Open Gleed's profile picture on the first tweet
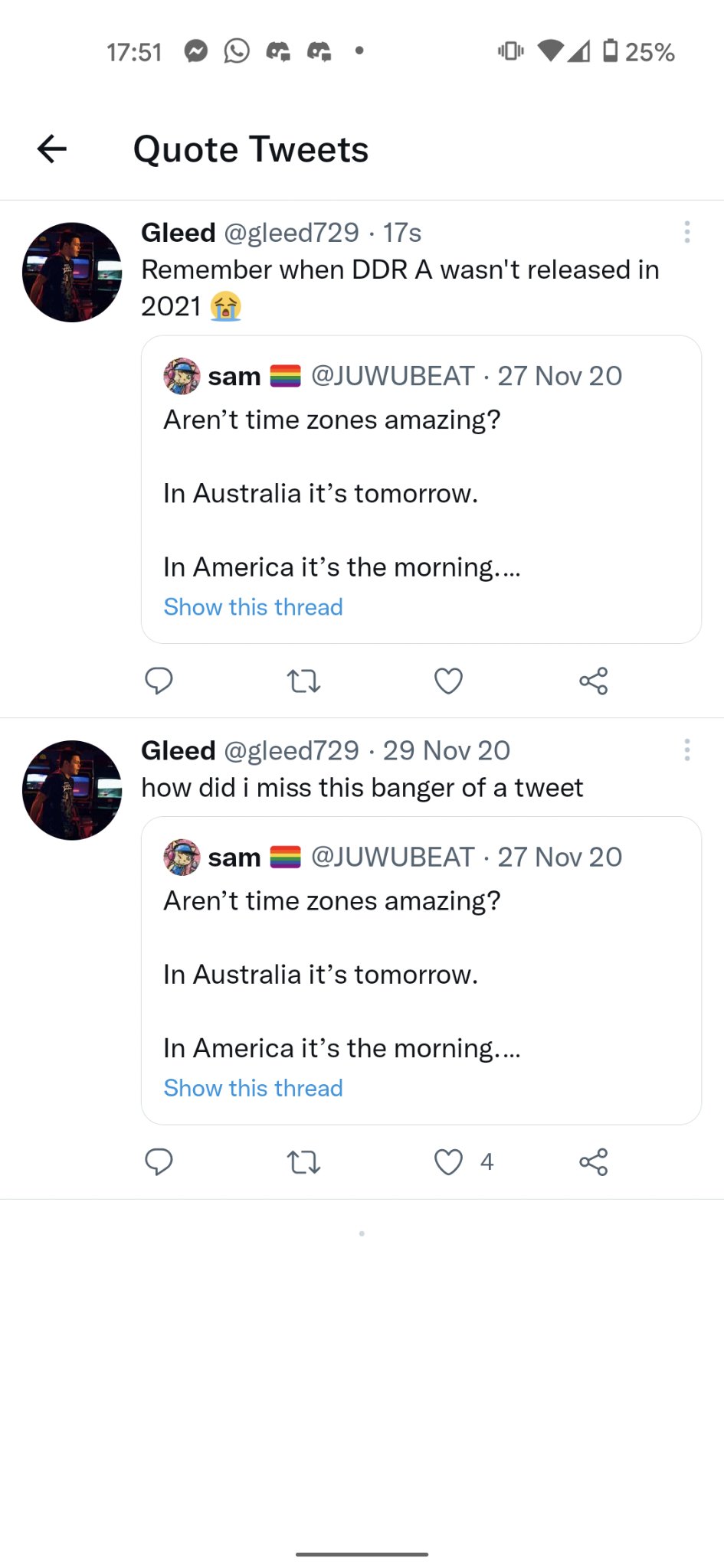Screen dimensions: 724x1568 pyautogui.click(x=72, y=273)
